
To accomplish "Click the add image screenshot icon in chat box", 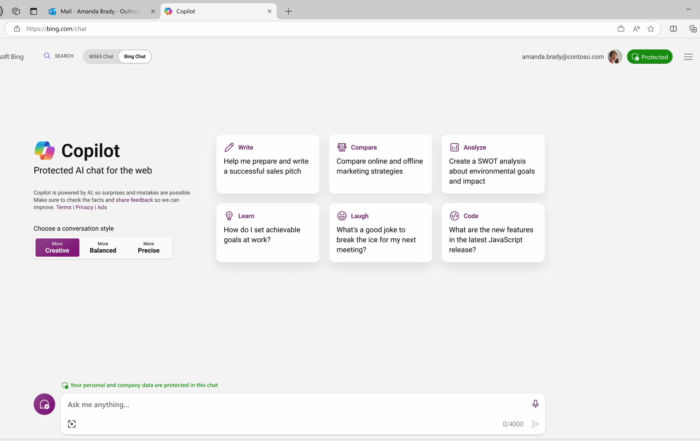I will pos(72,424).
